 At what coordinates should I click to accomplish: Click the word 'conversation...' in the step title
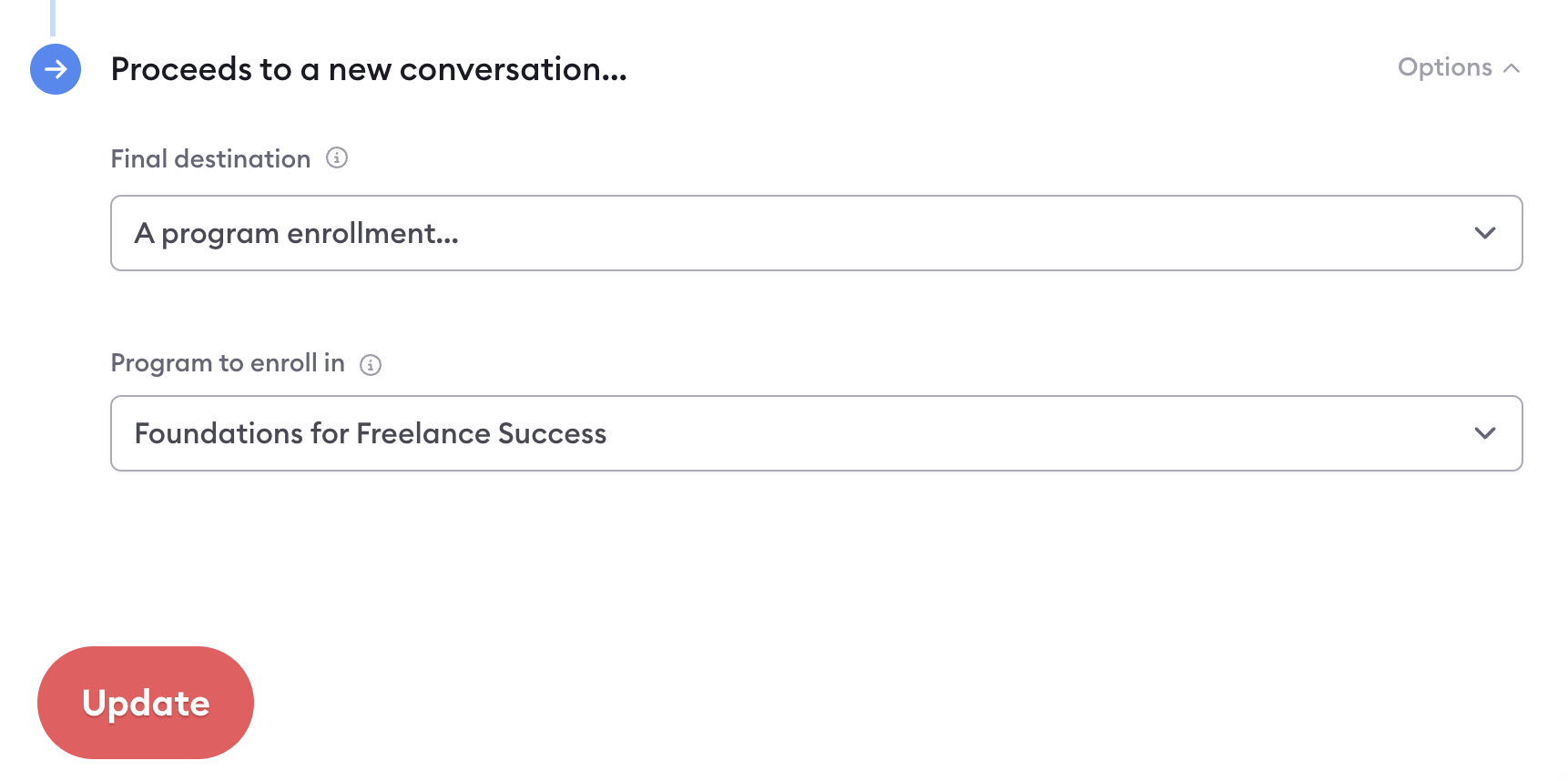click(514, 69)
